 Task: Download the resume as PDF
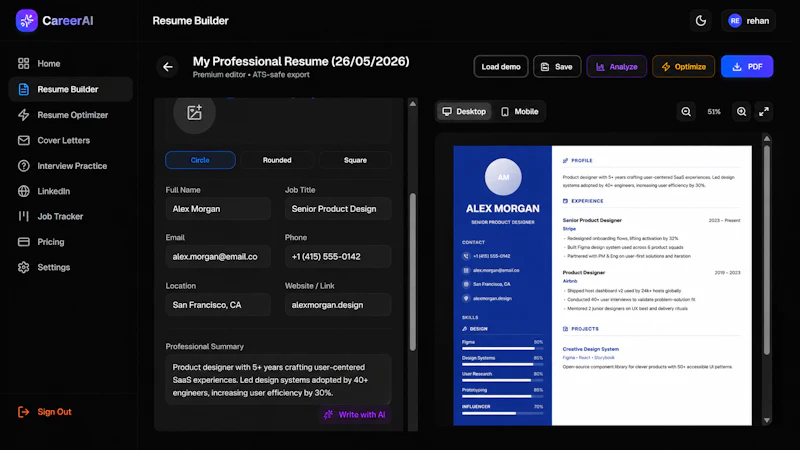pyautogui.click(x=747, y=67)
